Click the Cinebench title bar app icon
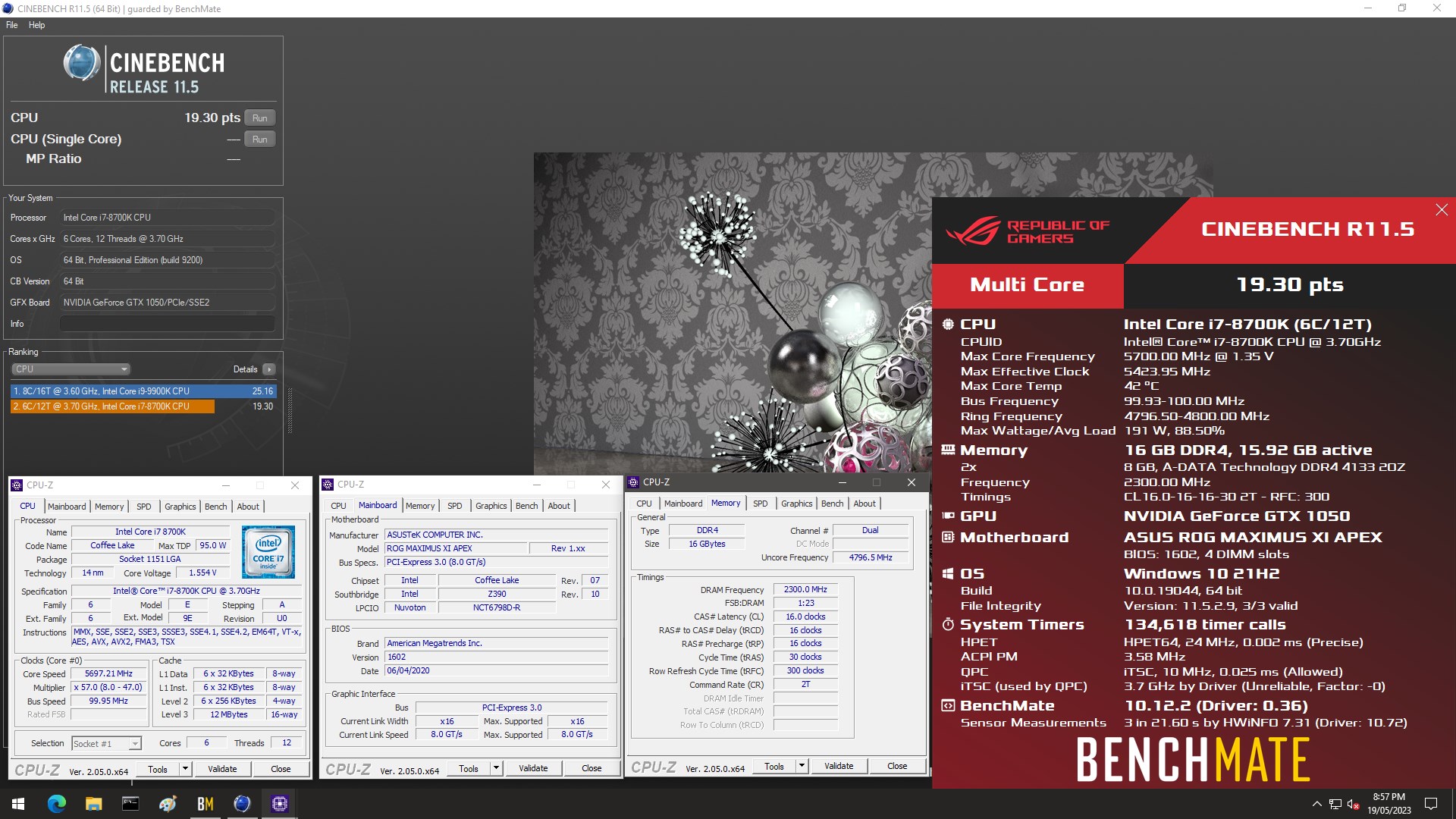Image resolution: width=1456 pixels, height=819 pixels. pos(8,9)
